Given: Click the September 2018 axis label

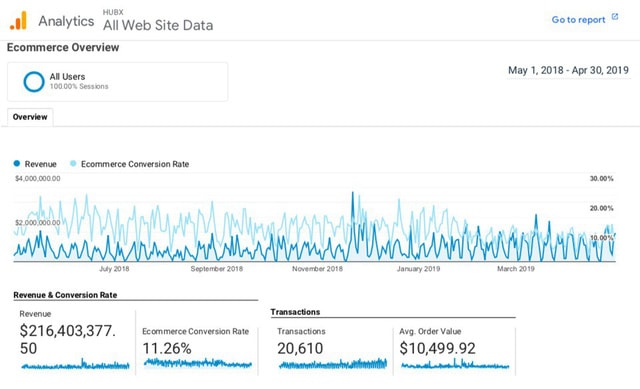Looking at the screenshot, I should (x=217, y=269).
